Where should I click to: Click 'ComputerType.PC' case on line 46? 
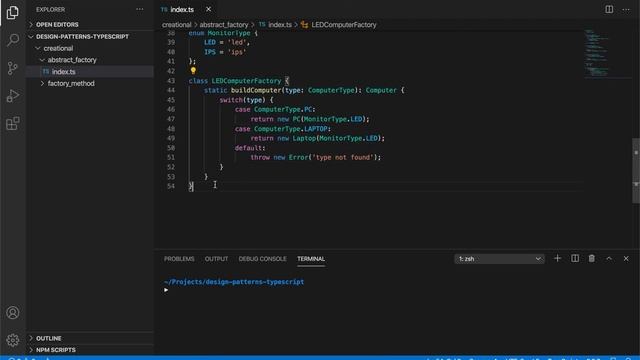tap(283, 109)
